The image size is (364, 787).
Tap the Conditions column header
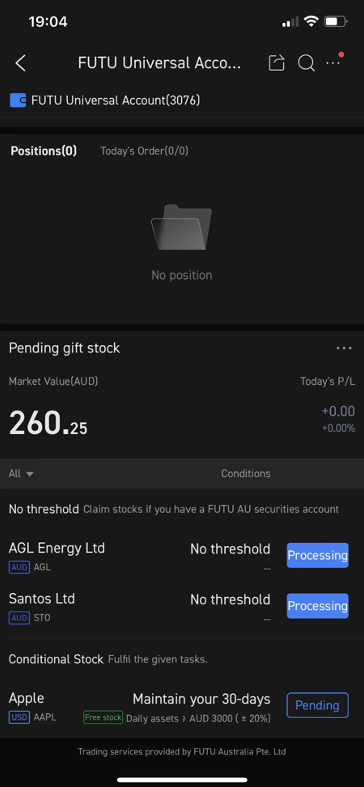pyautogui.click(x=246, y=473)
